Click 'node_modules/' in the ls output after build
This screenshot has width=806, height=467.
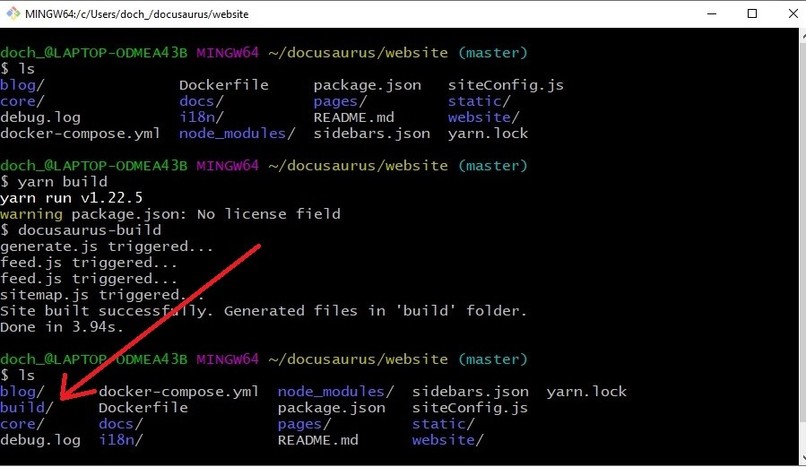tap(336, 391)
